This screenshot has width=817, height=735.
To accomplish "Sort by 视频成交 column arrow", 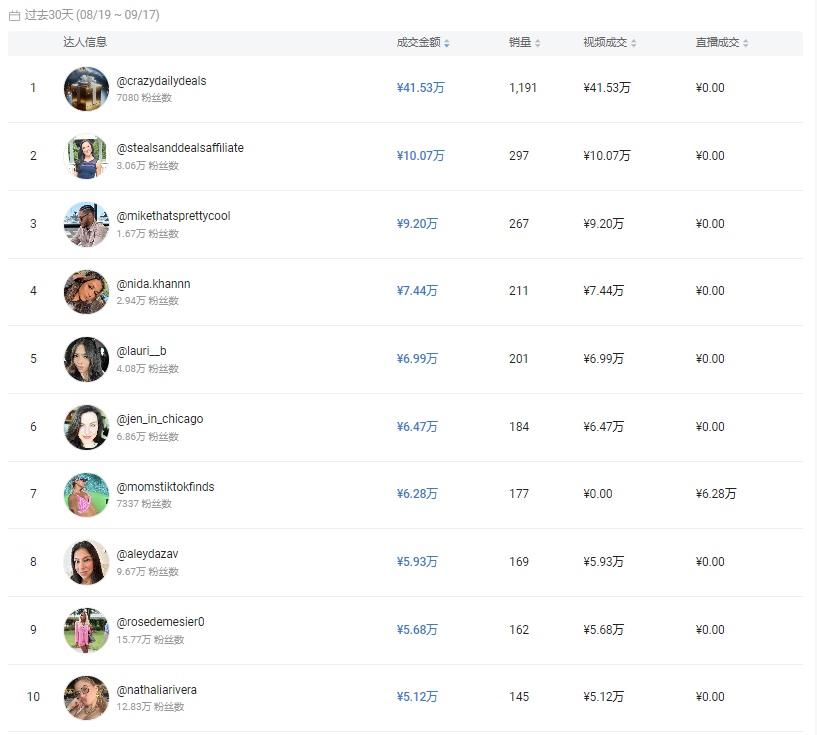I will click(x=634, y=43).
